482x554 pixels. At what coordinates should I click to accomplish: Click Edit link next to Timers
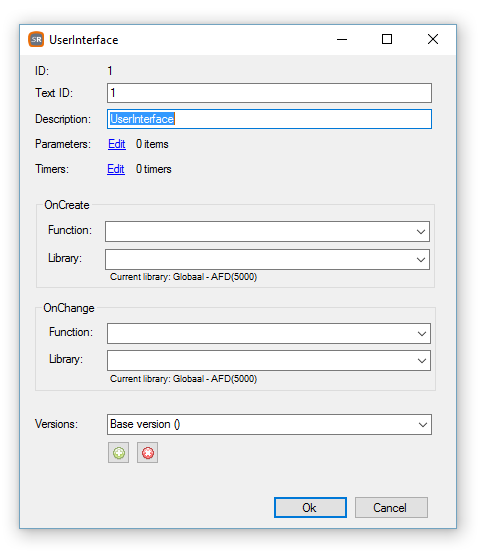point(116,169)
